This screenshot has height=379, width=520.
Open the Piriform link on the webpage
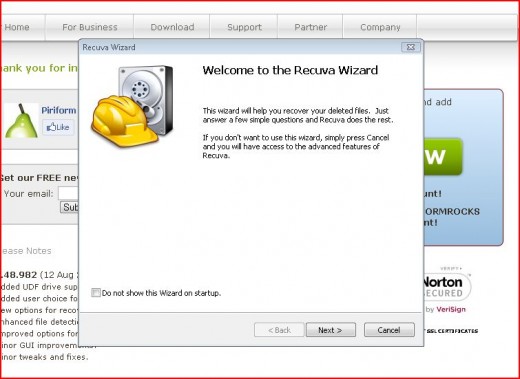coord(59,110)
